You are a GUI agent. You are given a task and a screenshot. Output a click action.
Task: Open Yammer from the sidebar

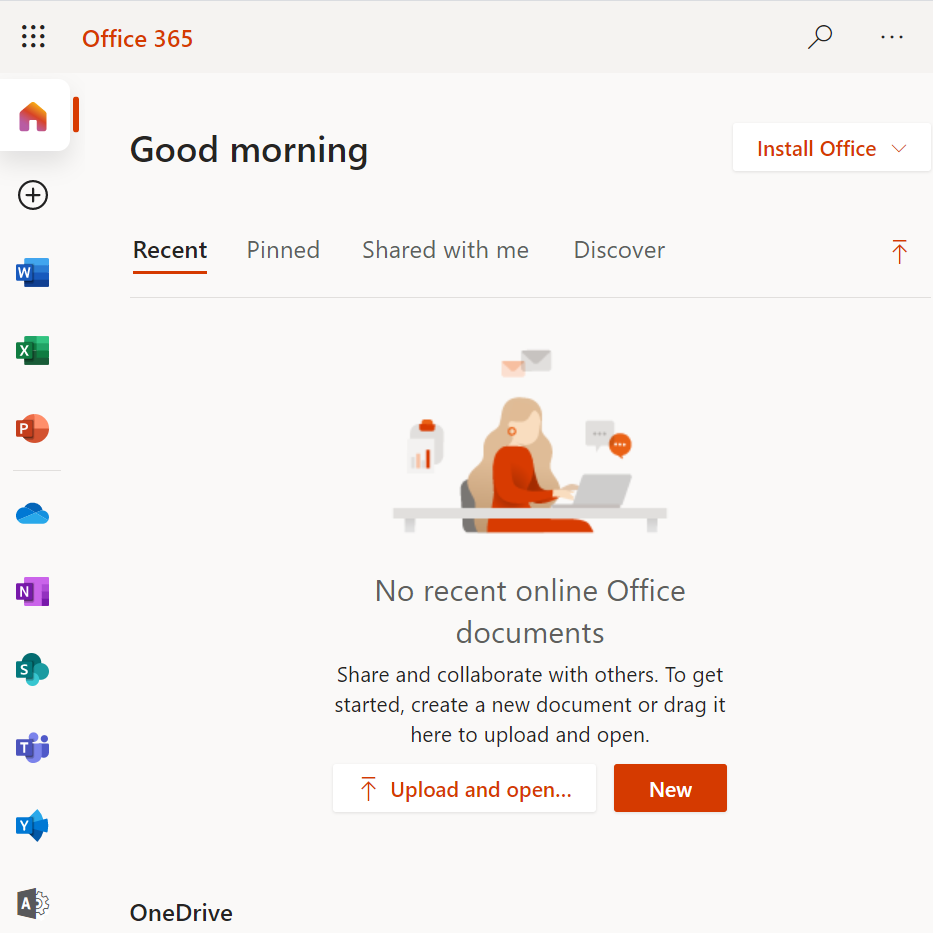click(33, 825)
